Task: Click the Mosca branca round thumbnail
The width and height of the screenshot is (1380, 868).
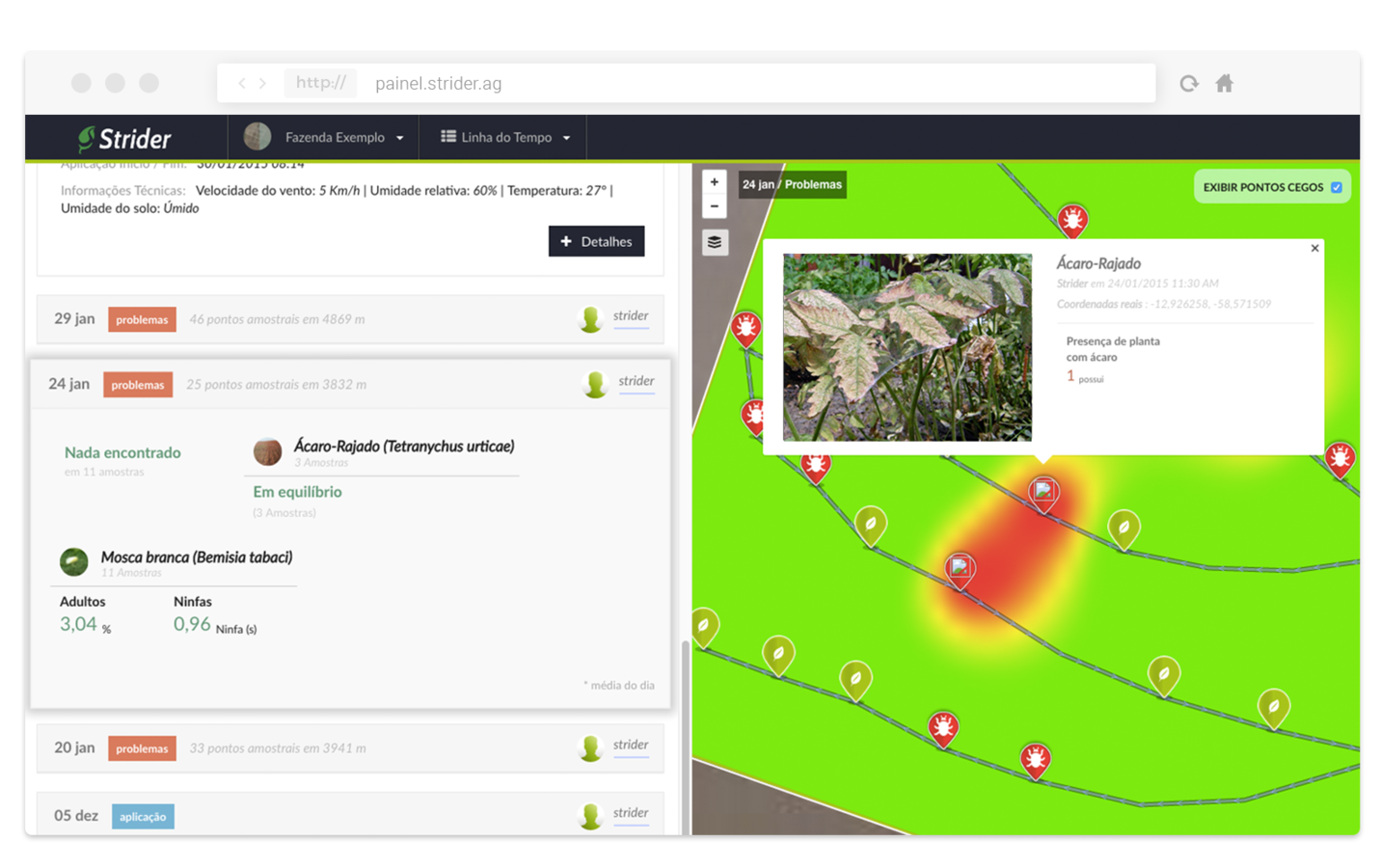Action: pyautogui.click(x=74, y=561)
